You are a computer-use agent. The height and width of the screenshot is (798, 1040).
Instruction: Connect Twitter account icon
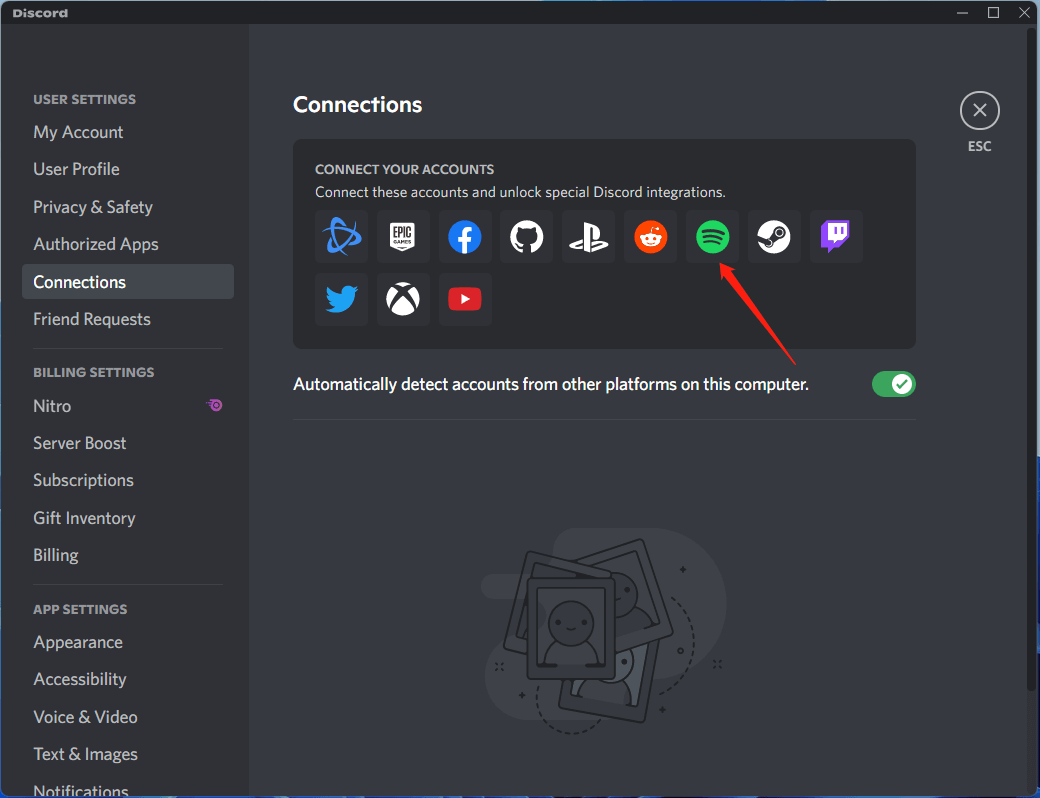tap(342, 299)
